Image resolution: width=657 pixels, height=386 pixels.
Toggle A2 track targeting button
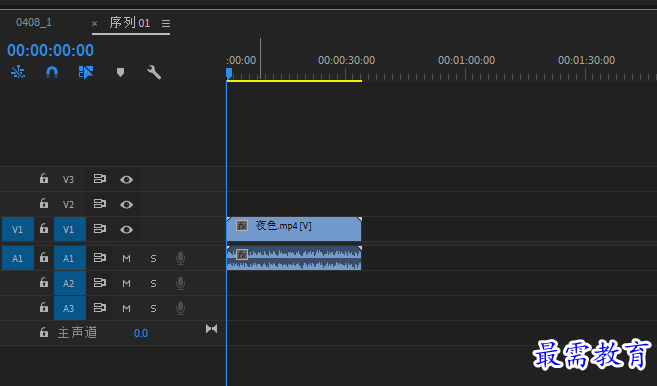point(70,283)
